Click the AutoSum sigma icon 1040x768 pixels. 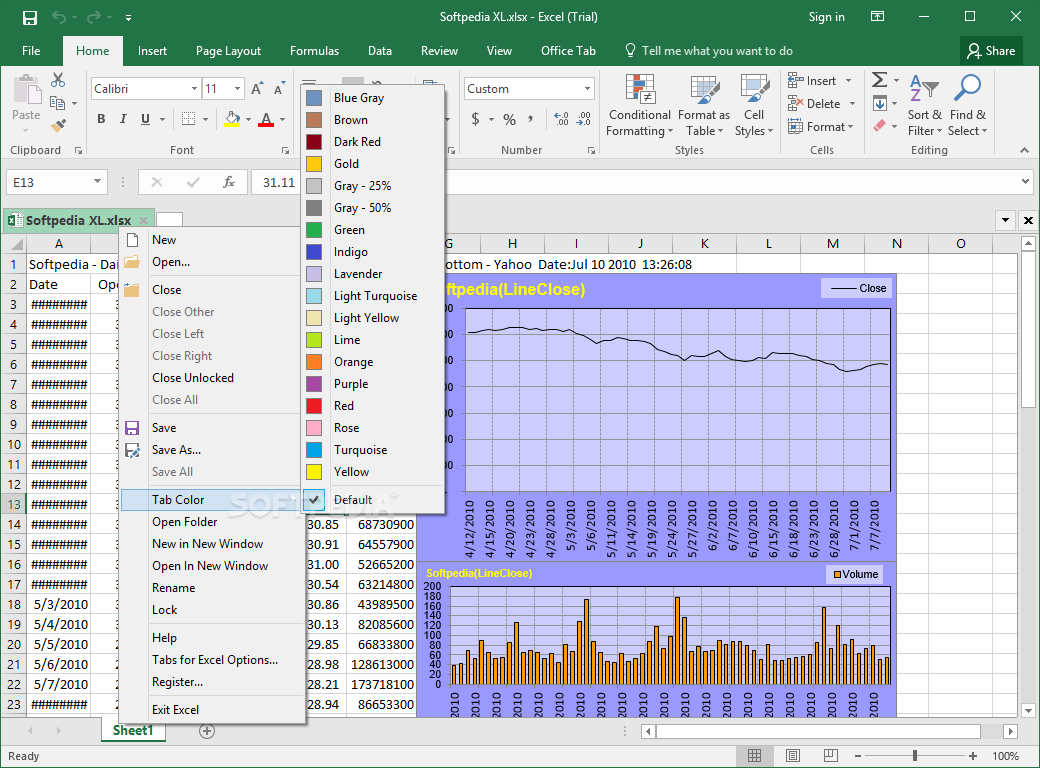[x=879, y=80]
